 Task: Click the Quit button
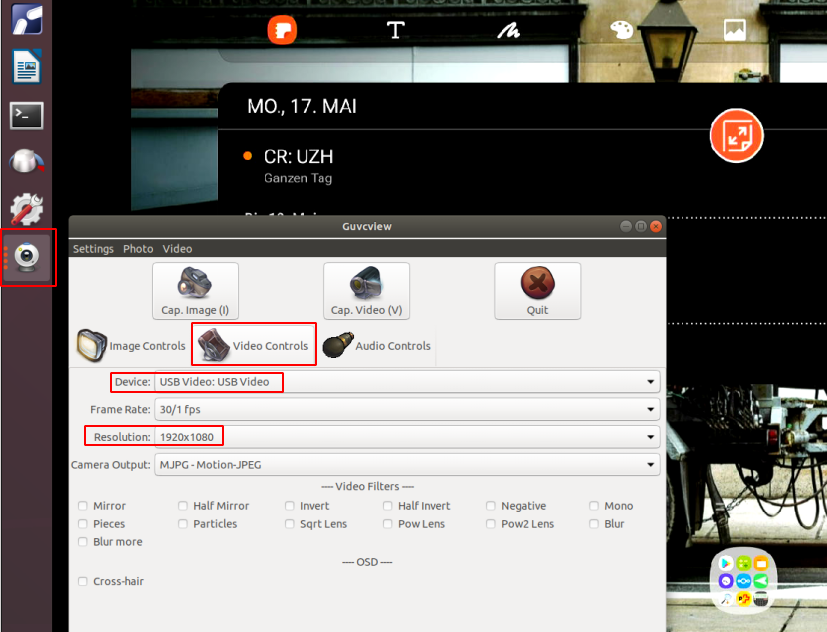tap(537, 291)
